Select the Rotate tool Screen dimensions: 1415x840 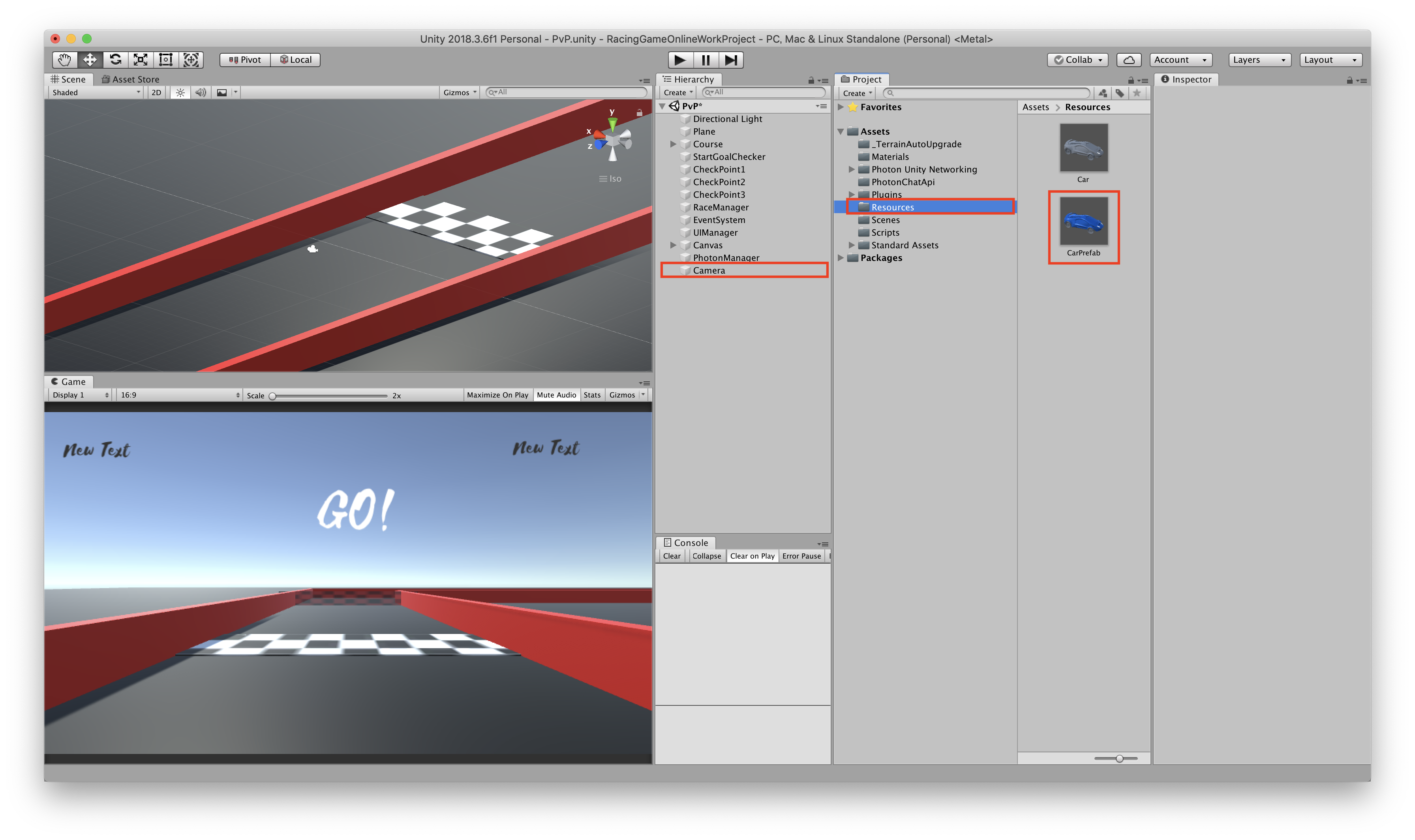(x=115, y=60)
